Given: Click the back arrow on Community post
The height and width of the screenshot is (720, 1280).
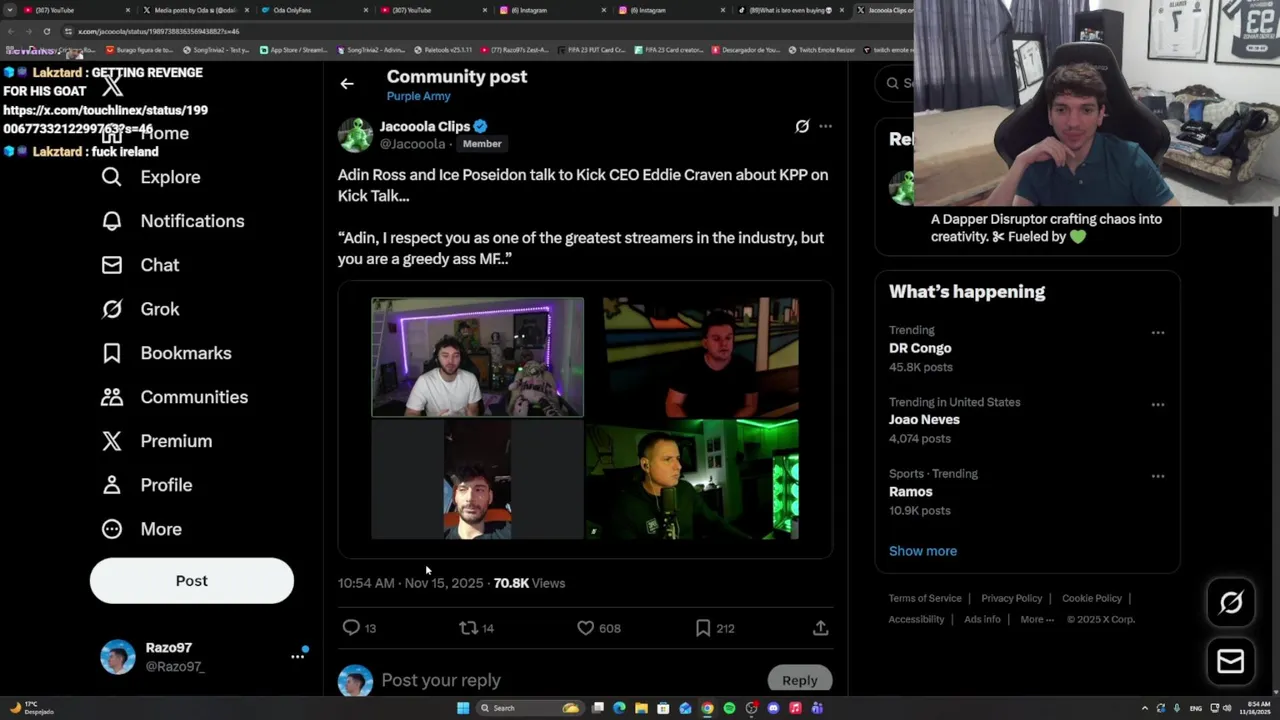Looking at the screenshot, I should [x=347, y=84].
